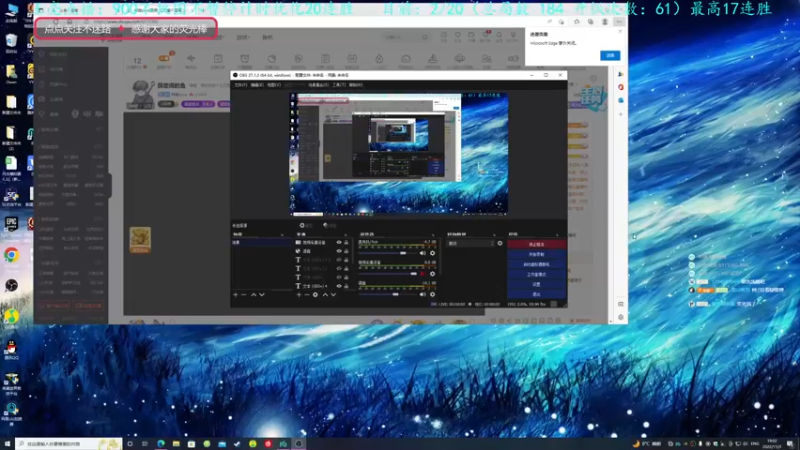Open Microsoft Edge from the taskbar
The image size is (800, 450).
[161, 444]
